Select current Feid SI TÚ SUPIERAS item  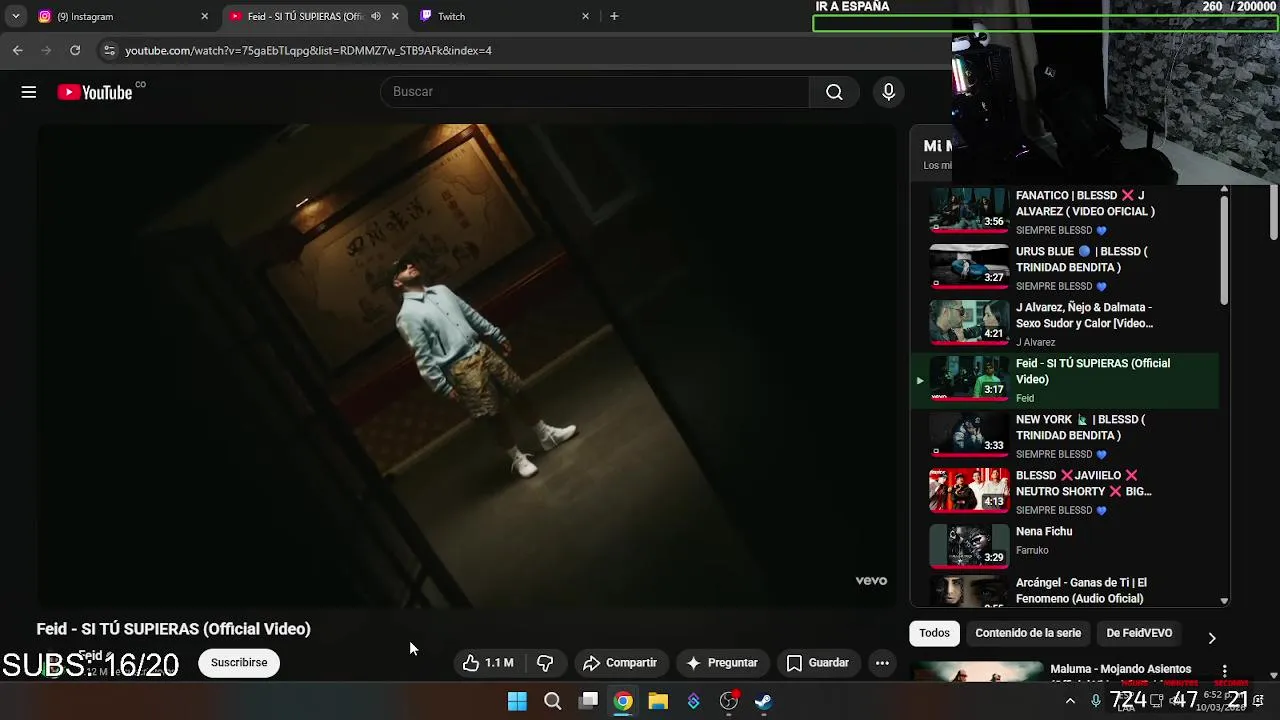1065,380
